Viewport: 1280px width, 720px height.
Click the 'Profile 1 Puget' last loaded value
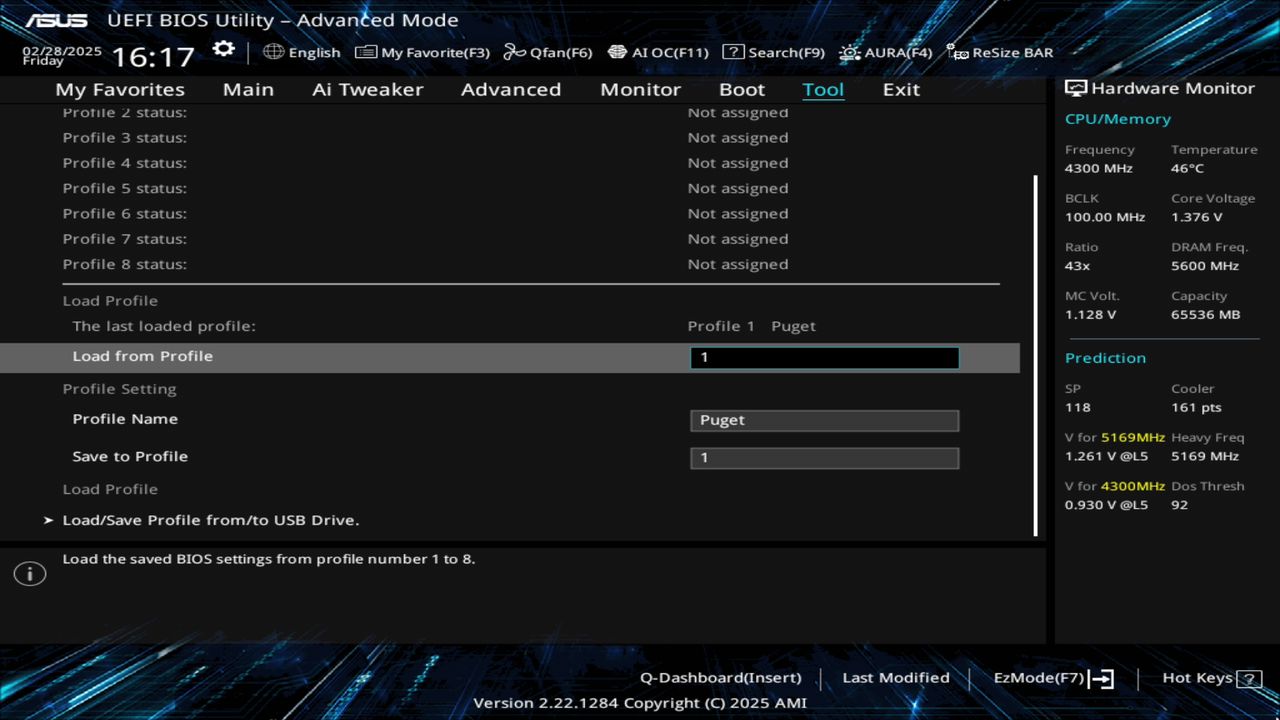pos(752,326)
